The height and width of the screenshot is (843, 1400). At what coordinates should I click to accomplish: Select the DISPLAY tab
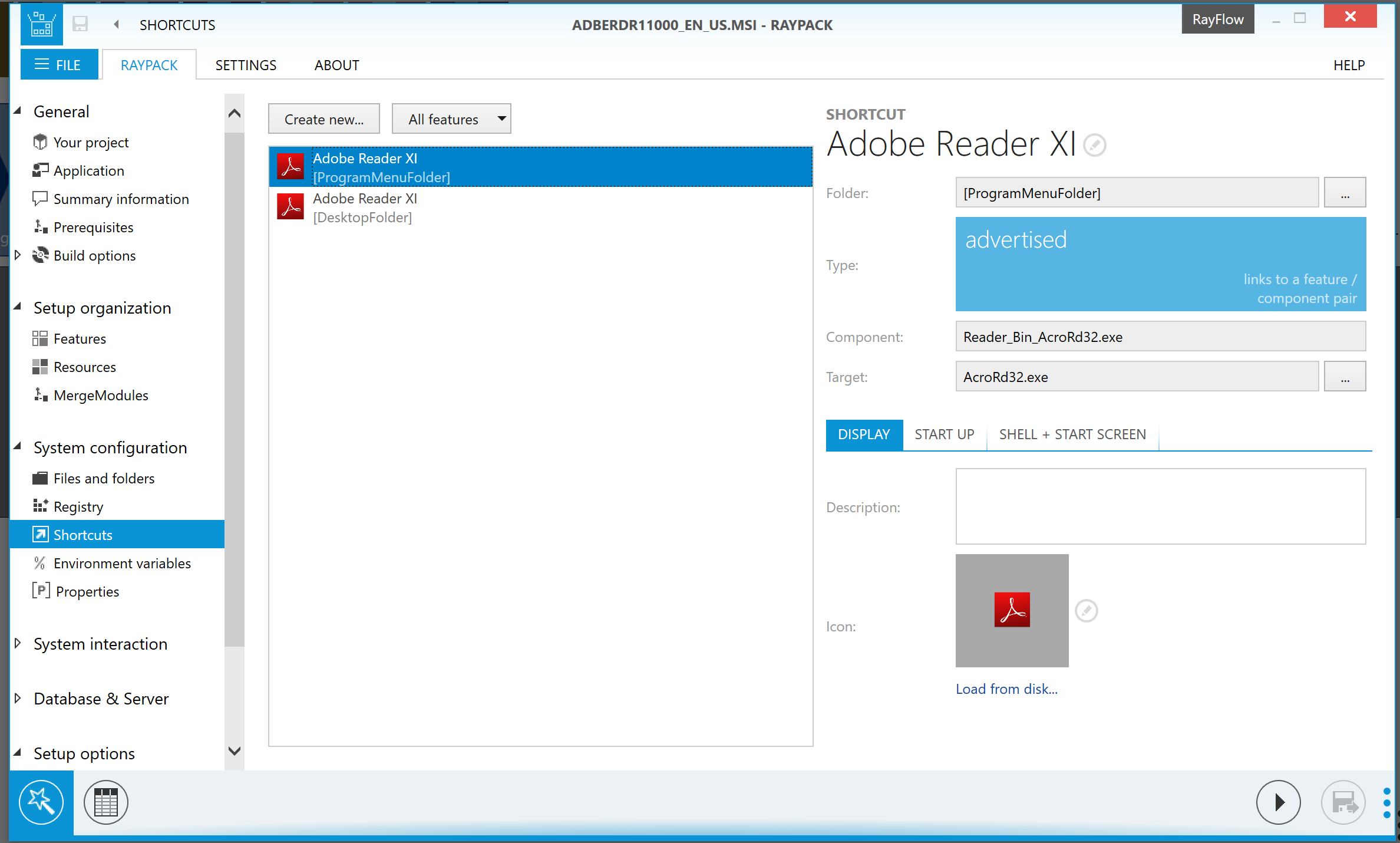click(x=864, y=434)
